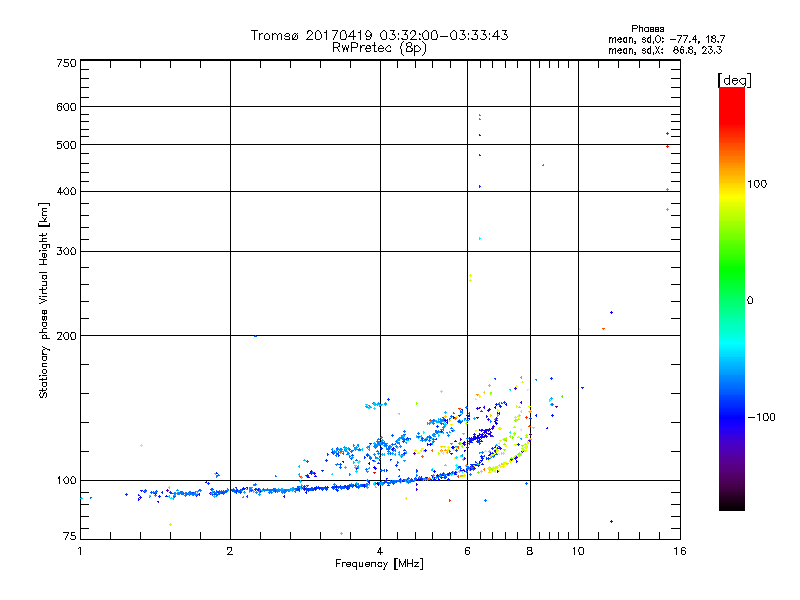The height and width of the screenshot is (600, 800).
Task: Click the "mean, sd,X: 86.8, 23.3" text
Action: [x=665, y=50]
